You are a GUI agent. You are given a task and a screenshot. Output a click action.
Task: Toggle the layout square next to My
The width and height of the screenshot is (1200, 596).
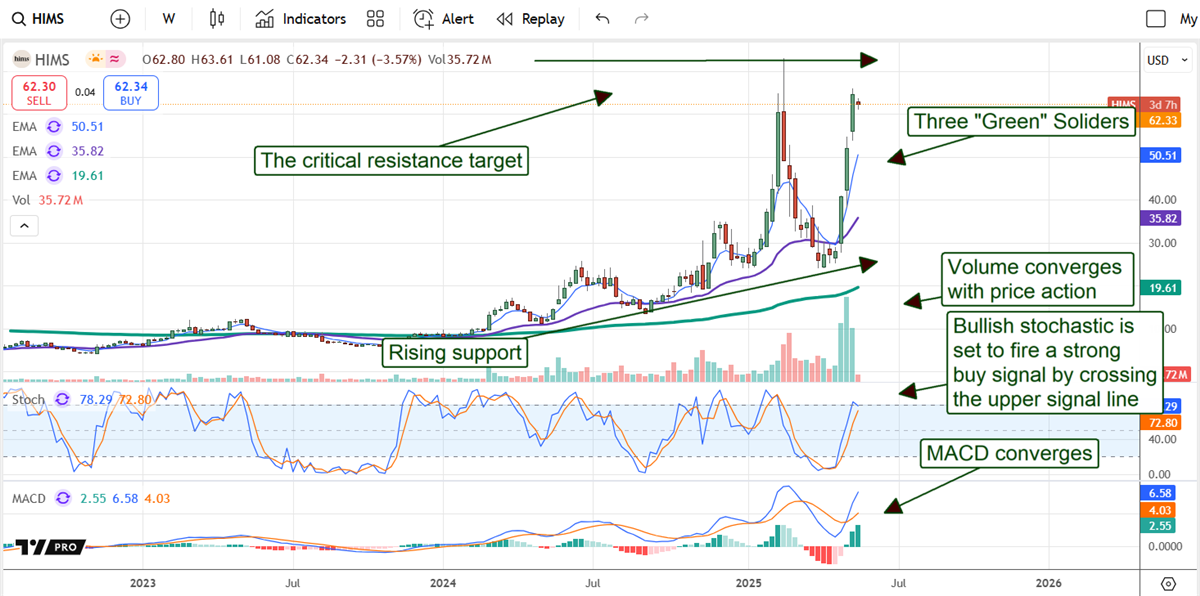tap(1157, 19)
